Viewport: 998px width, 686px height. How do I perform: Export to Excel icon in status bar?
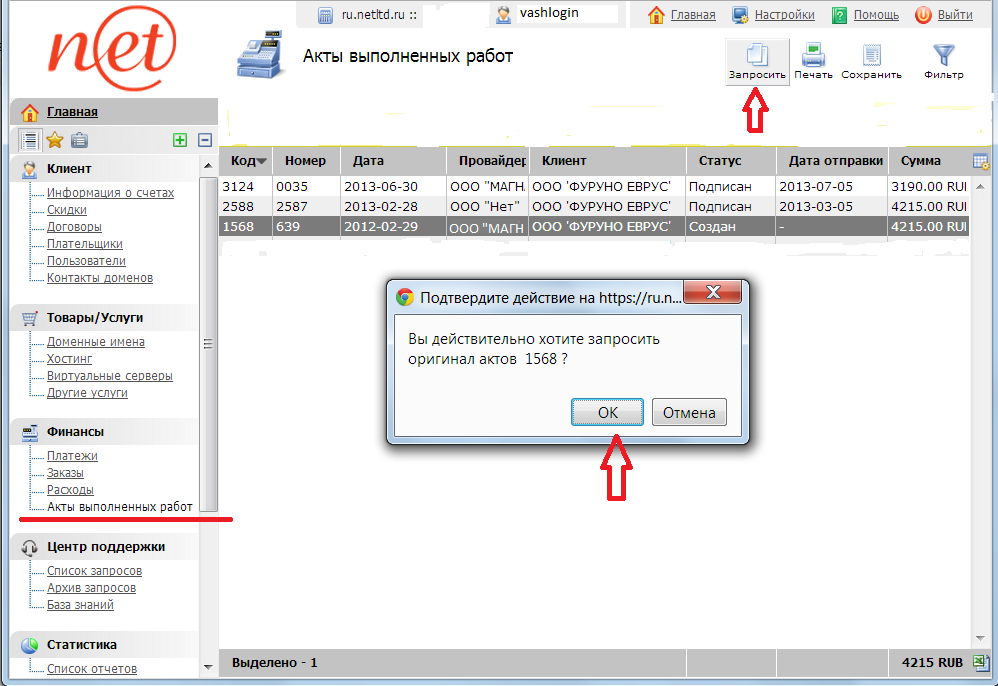[x=981, y=662]
